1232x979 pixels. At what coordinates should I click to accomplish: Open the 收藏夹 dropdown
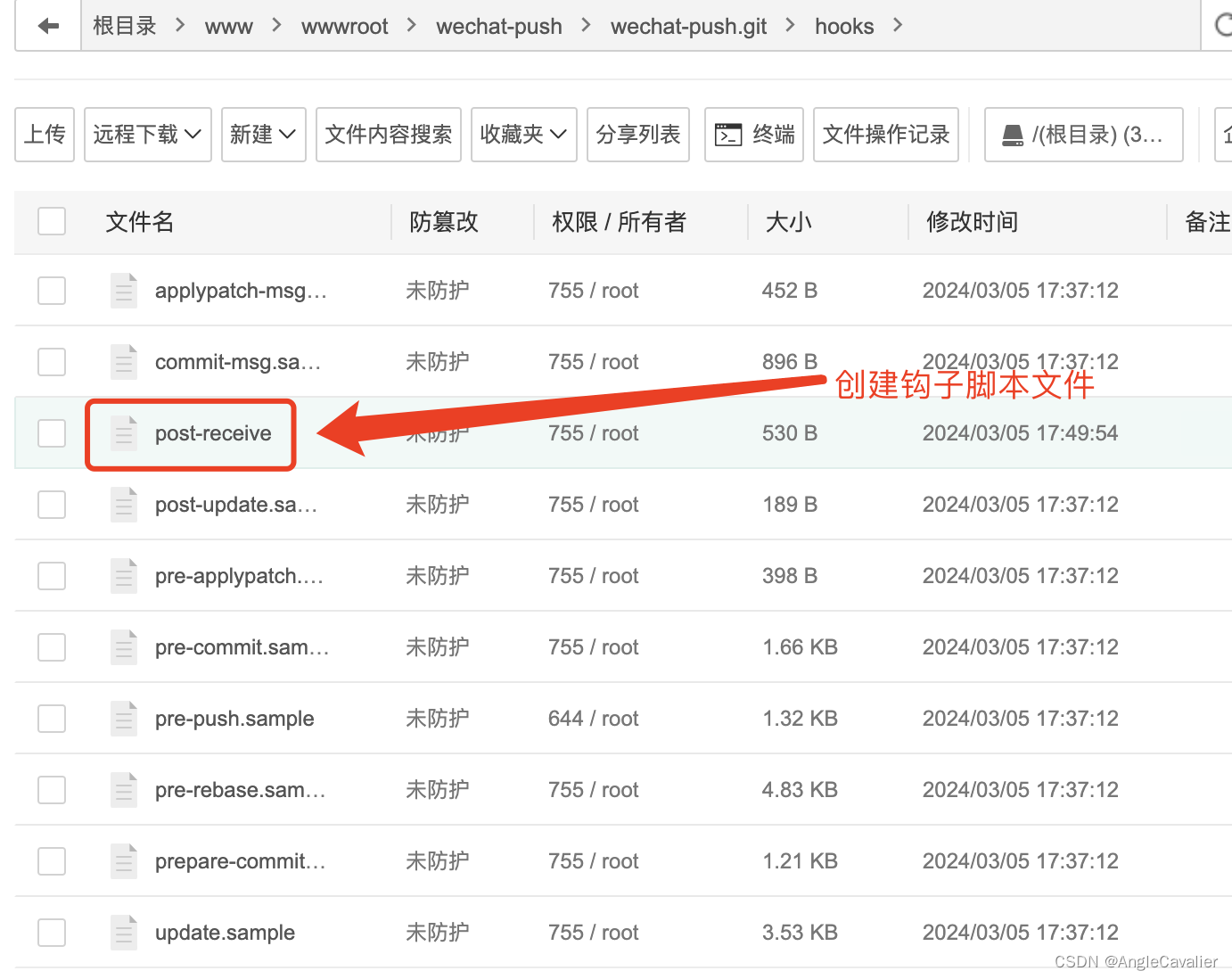coord(524,135)
